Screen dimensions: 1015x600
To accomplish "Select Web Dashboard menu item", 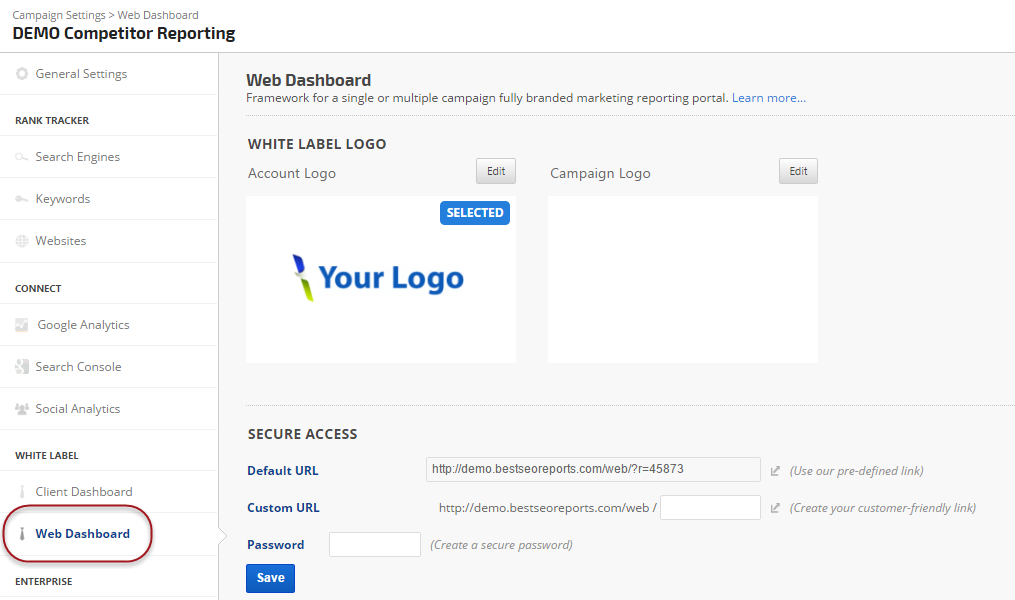I will tap(82, 534).
